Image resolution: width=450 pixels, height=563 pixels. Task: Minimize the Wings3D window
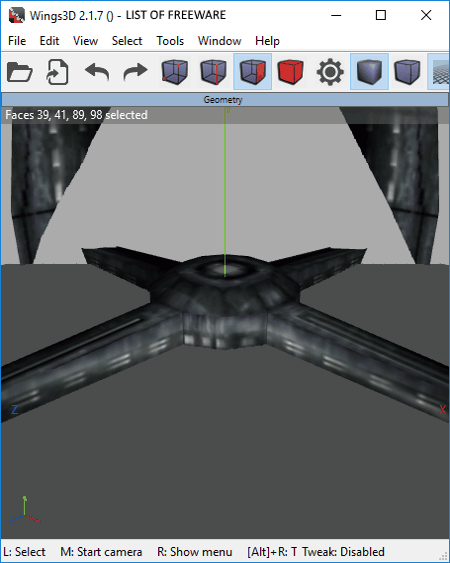[336, 15]
